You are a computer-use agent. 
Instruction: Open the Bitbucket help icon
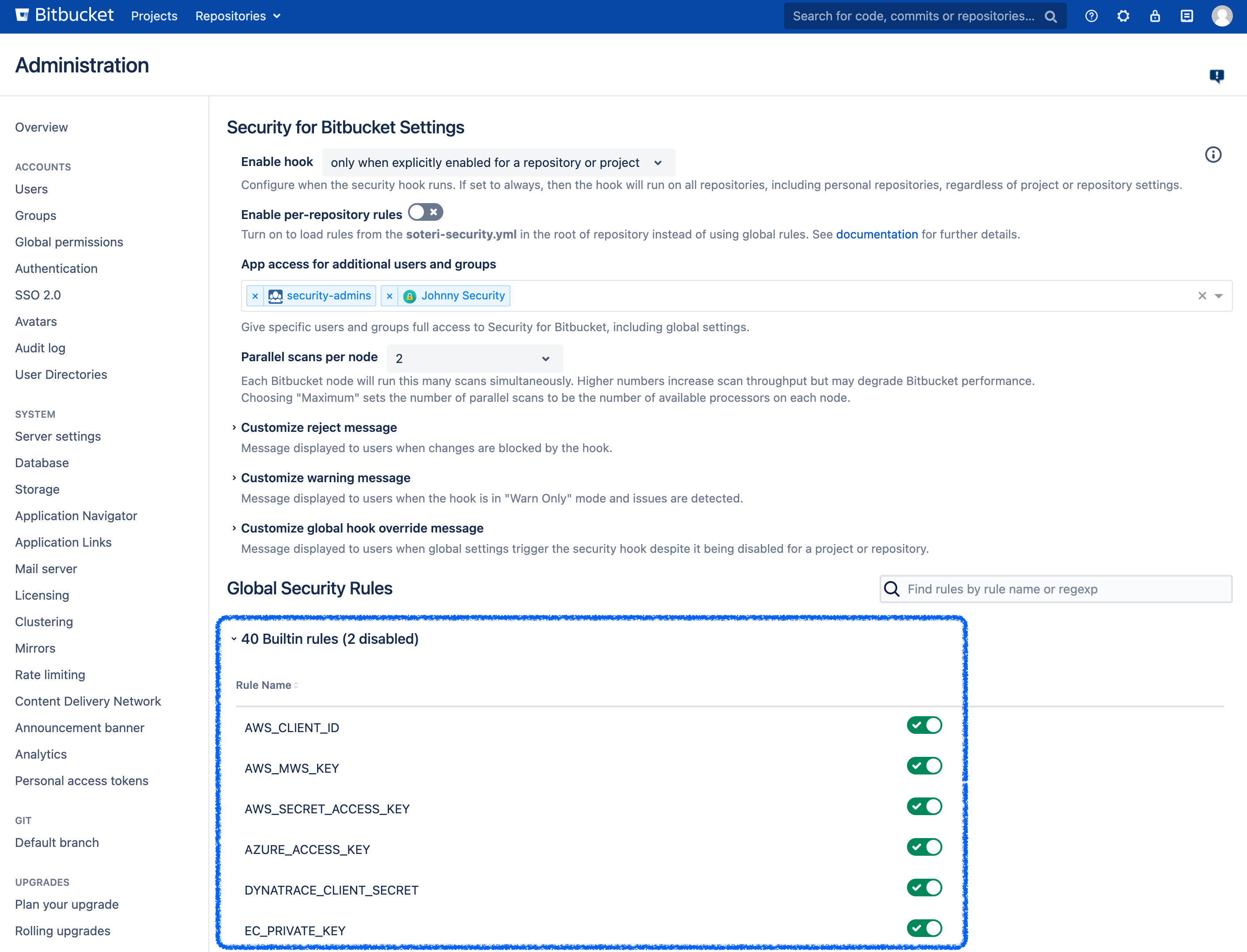point(1092,16)
